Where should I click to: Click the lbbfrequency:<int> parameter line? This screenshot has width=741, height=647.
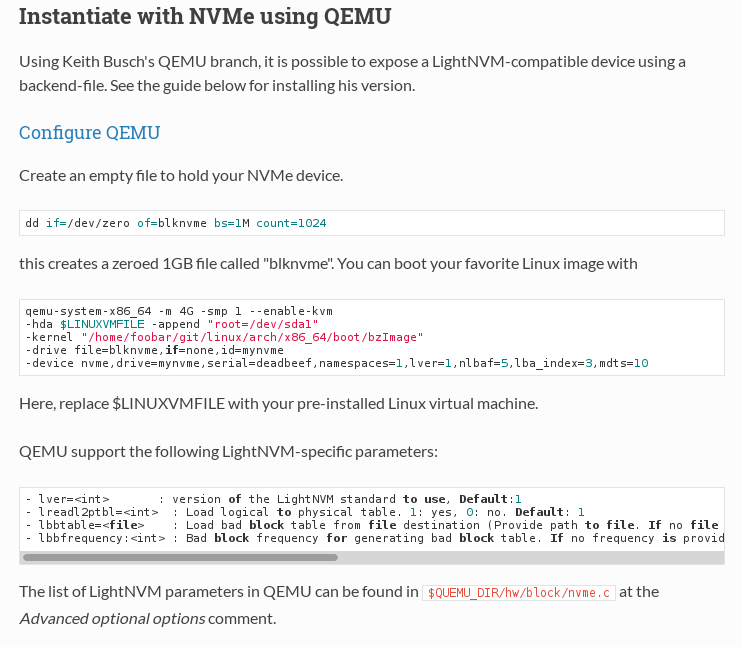click(374, 538)
